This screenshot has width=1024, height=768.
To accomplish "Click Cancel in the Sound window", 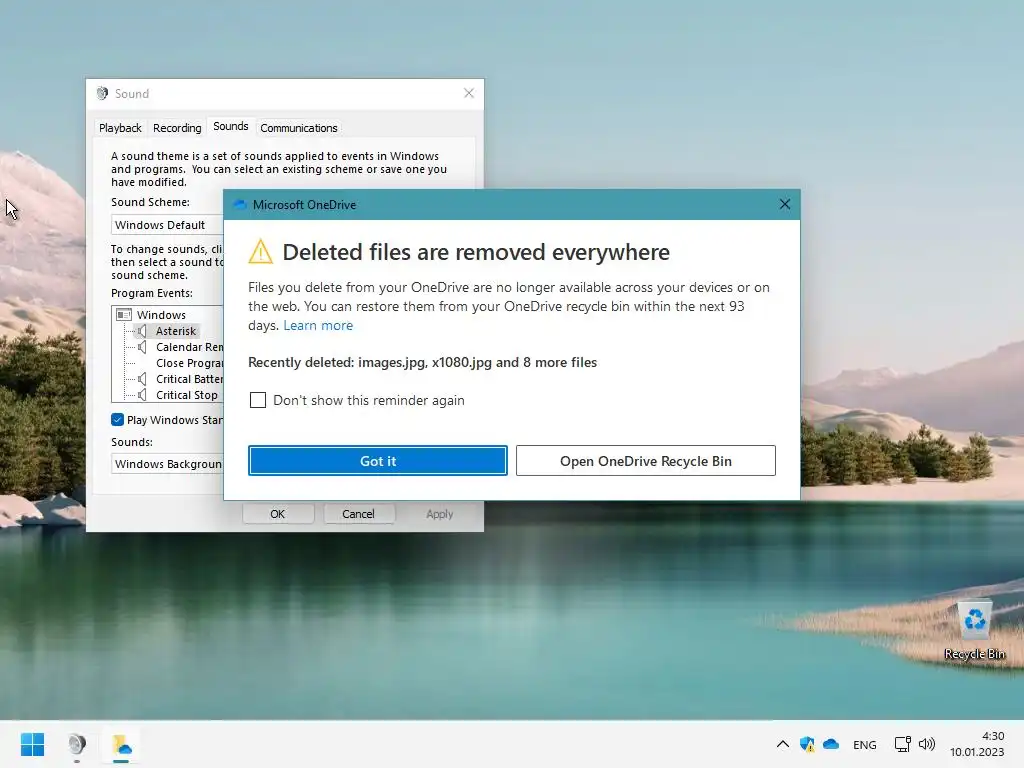I will coord(358,514).
